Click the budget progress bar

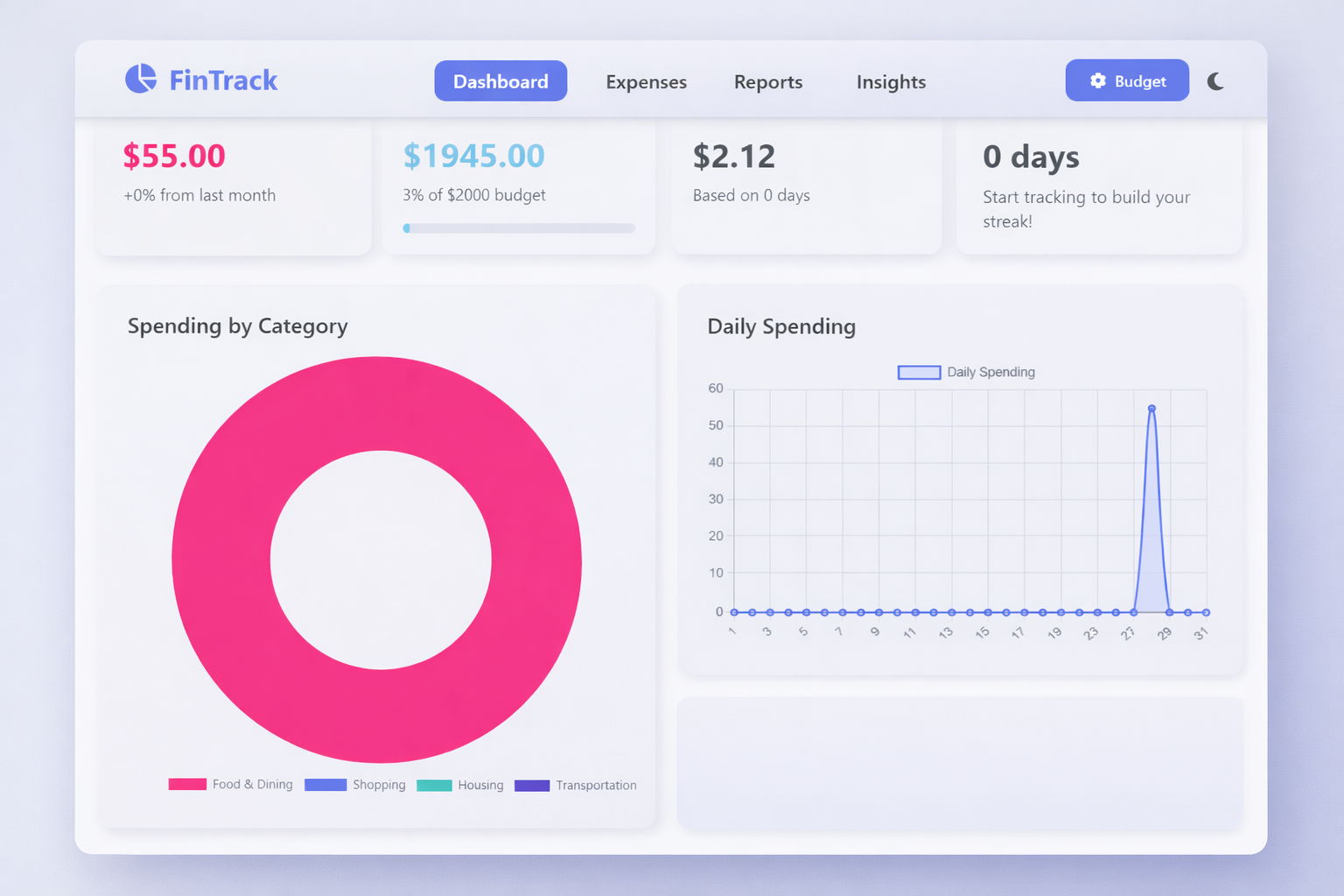[x=518, y=227]
